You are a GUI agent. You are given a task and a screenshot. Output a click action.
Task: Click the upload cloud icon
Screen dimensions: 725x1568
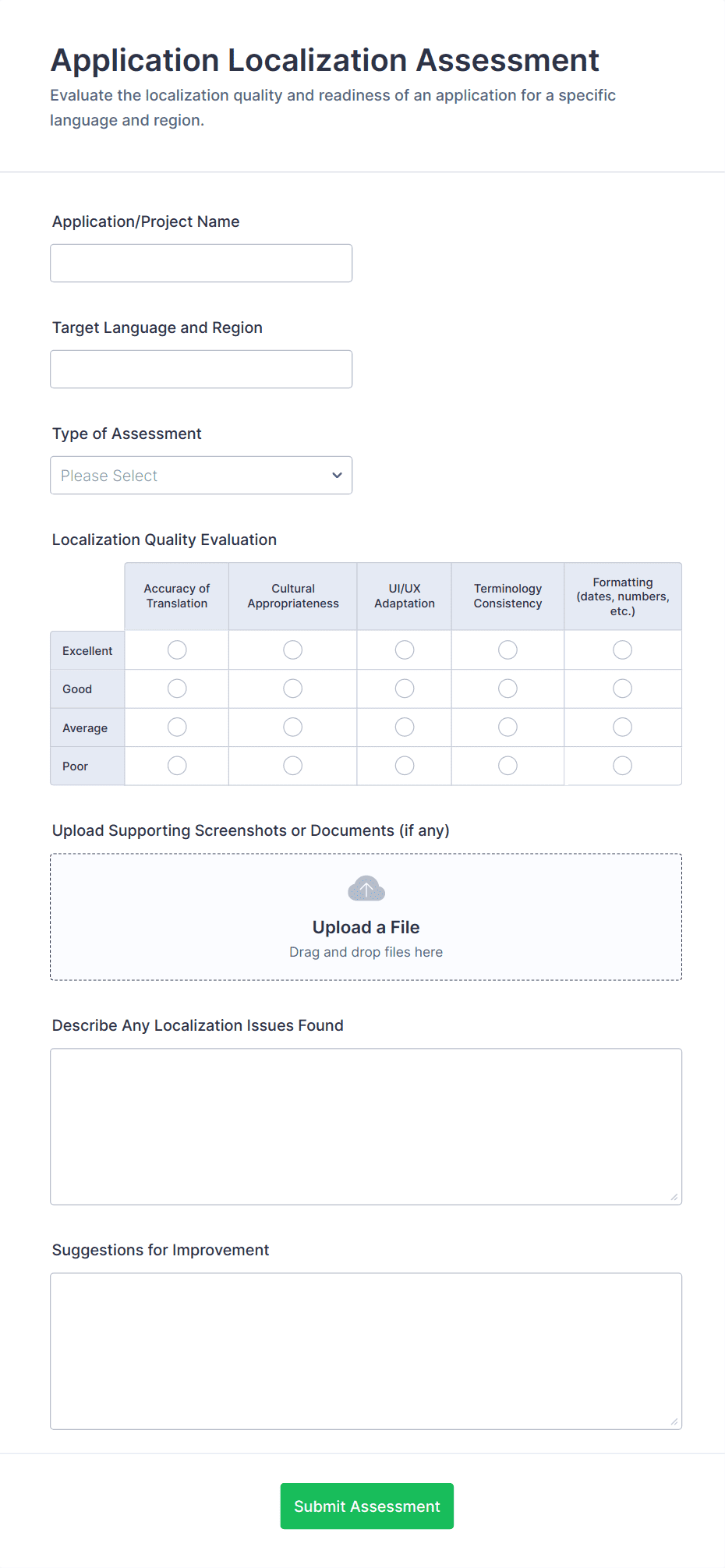(365, 888)
